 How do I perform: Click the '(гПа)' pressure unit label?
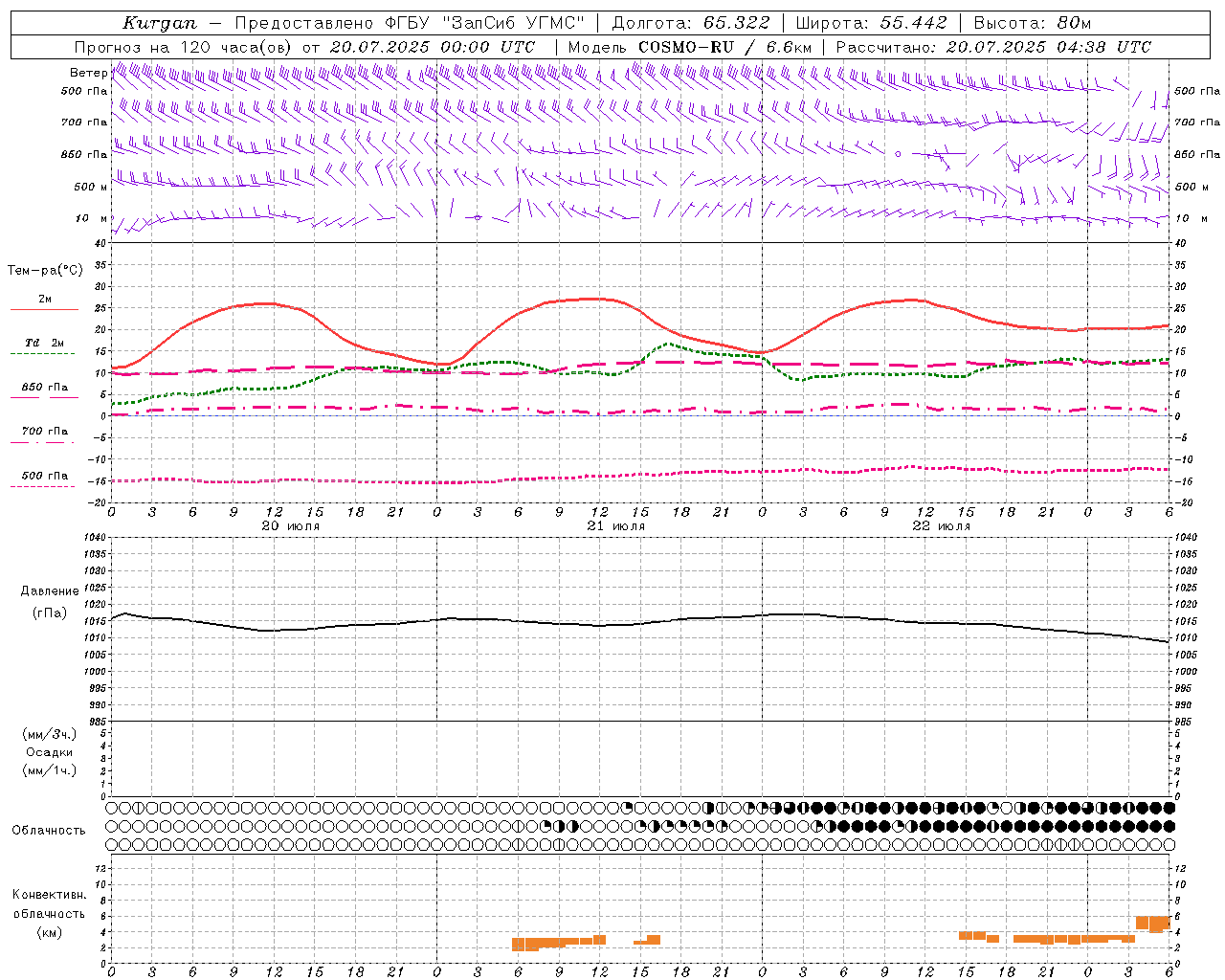pyautogui.click(x=50, y=612)
